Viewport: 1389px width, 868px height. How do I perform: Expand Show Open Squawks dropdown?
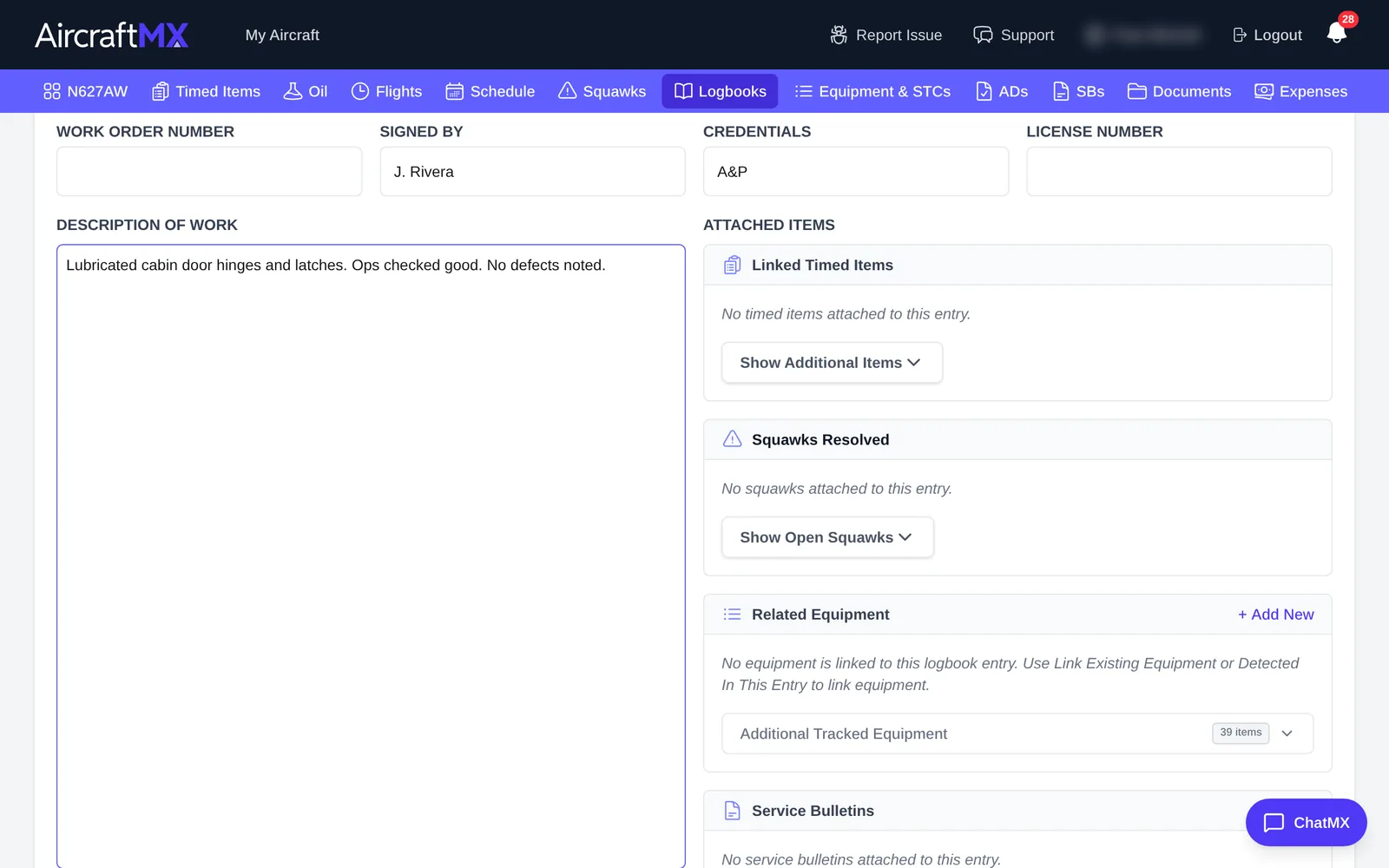coord(827,537)
